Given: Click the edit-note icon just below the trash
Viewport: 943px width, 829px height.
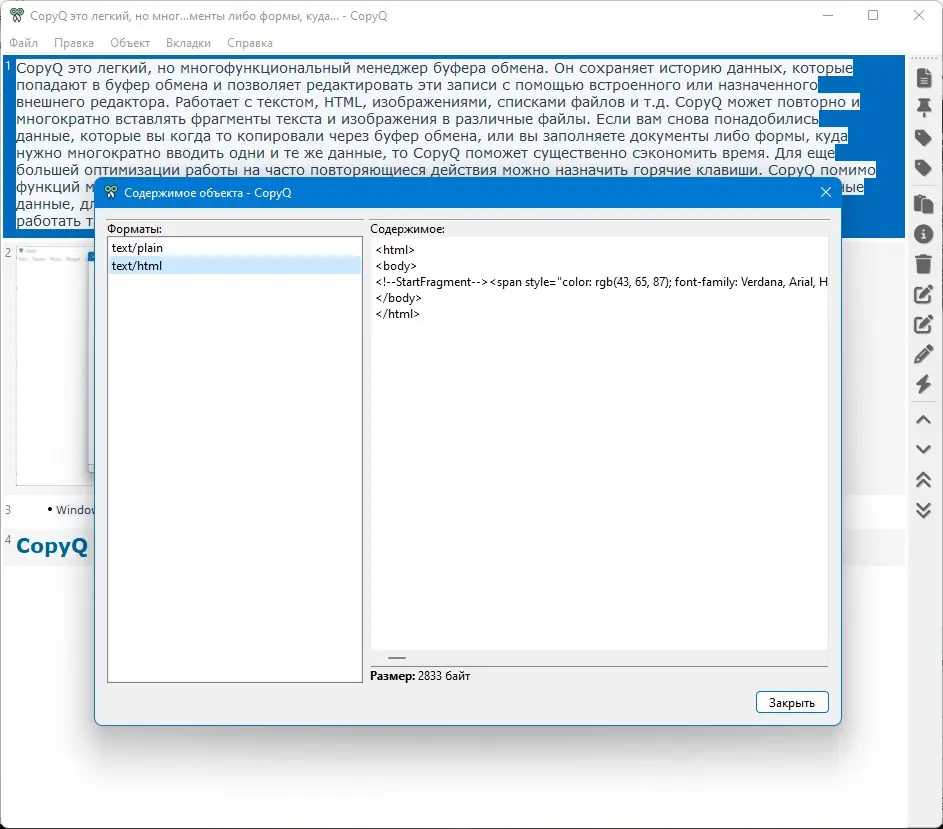Looking at the screenshot, I should point(924,294).
